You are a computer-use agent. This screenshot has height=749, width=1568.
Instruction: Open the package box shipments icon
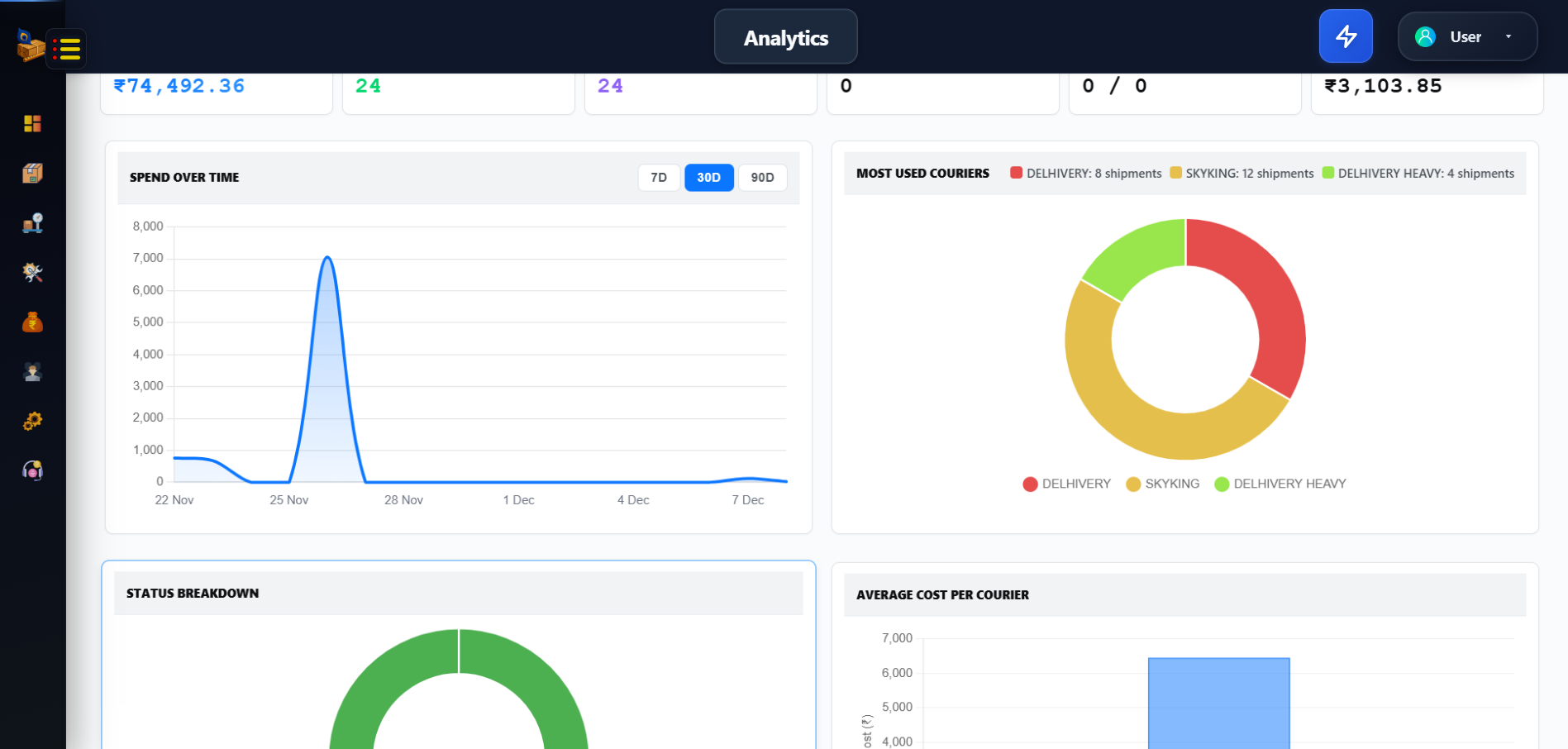pyautogui.click(x=32, y=173)
